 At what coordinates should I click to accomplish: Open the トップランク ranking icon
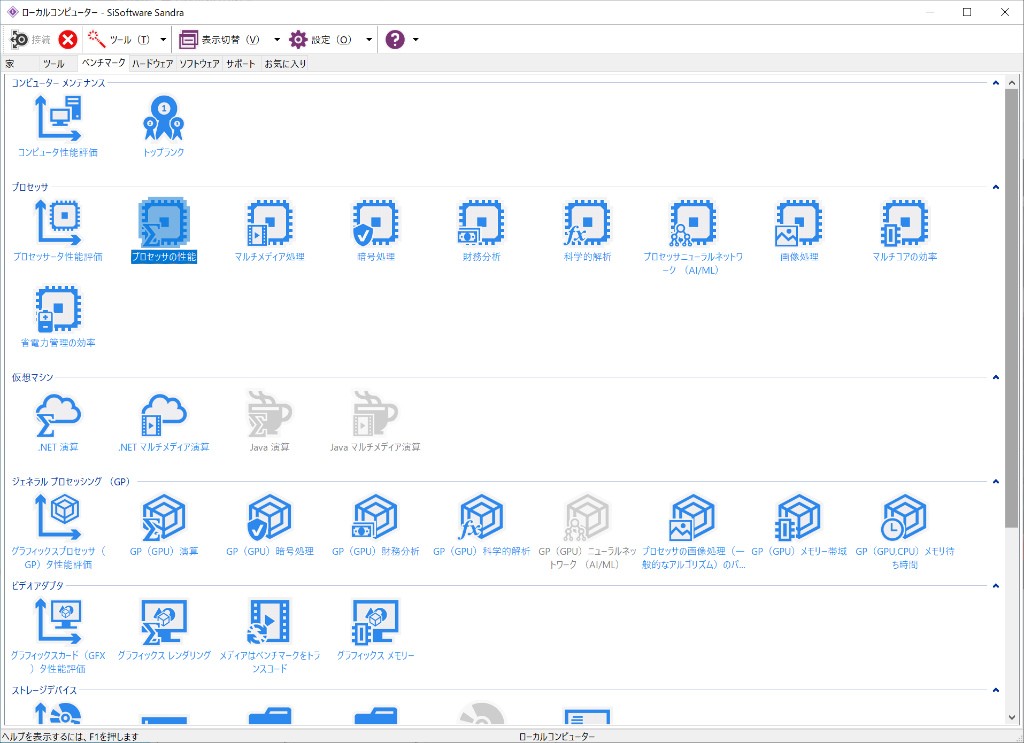163,119
